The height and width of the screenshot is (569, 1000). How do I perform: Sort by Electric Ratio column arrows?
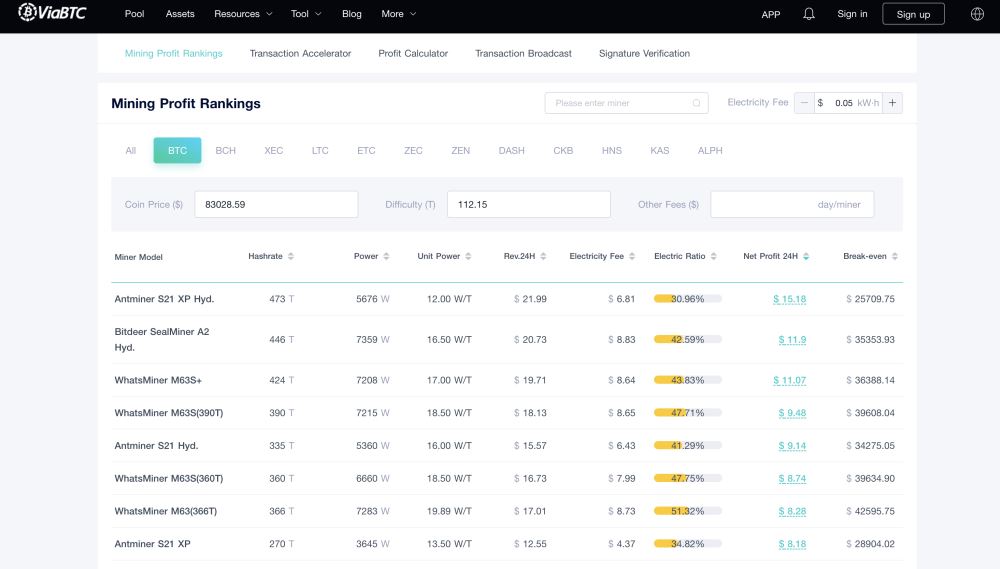[714, 257]
